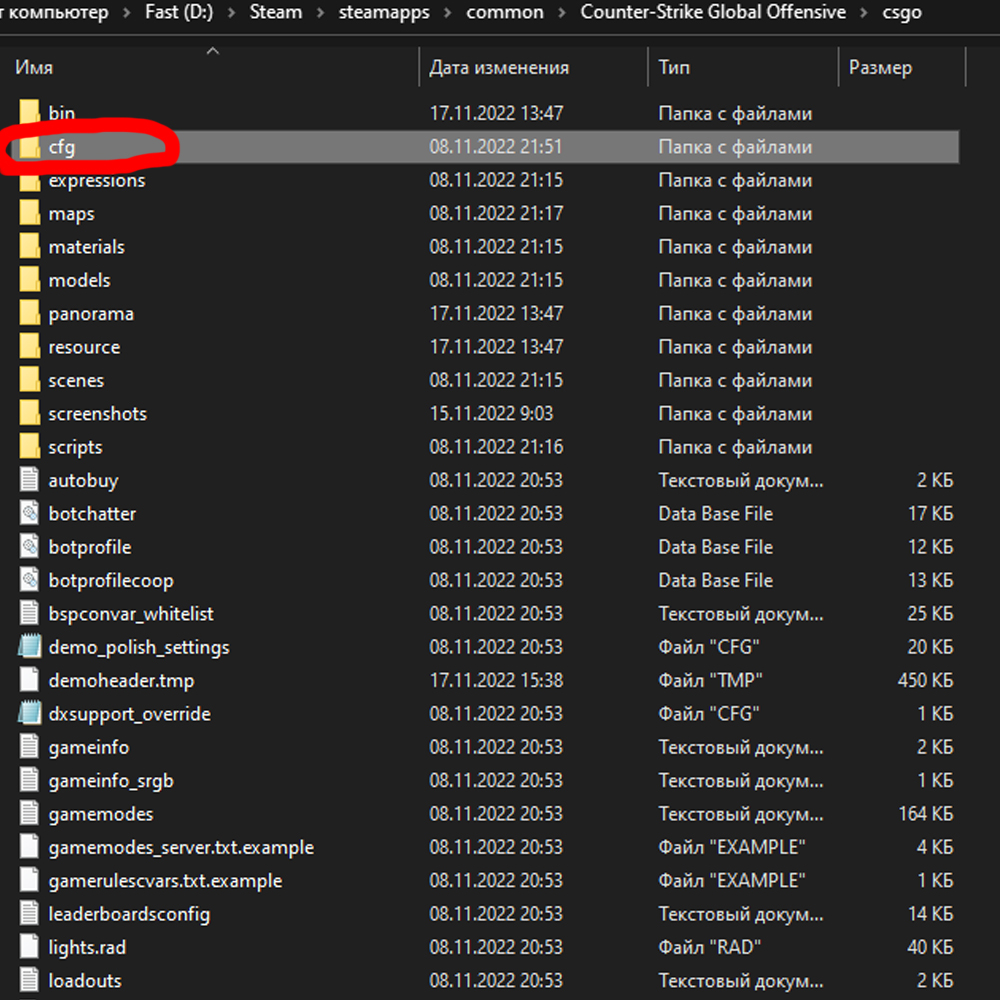The image size is (1000, 1000).
Task: Select the gamerulescvars.txt.example file name
Action: tap(165, 881)
